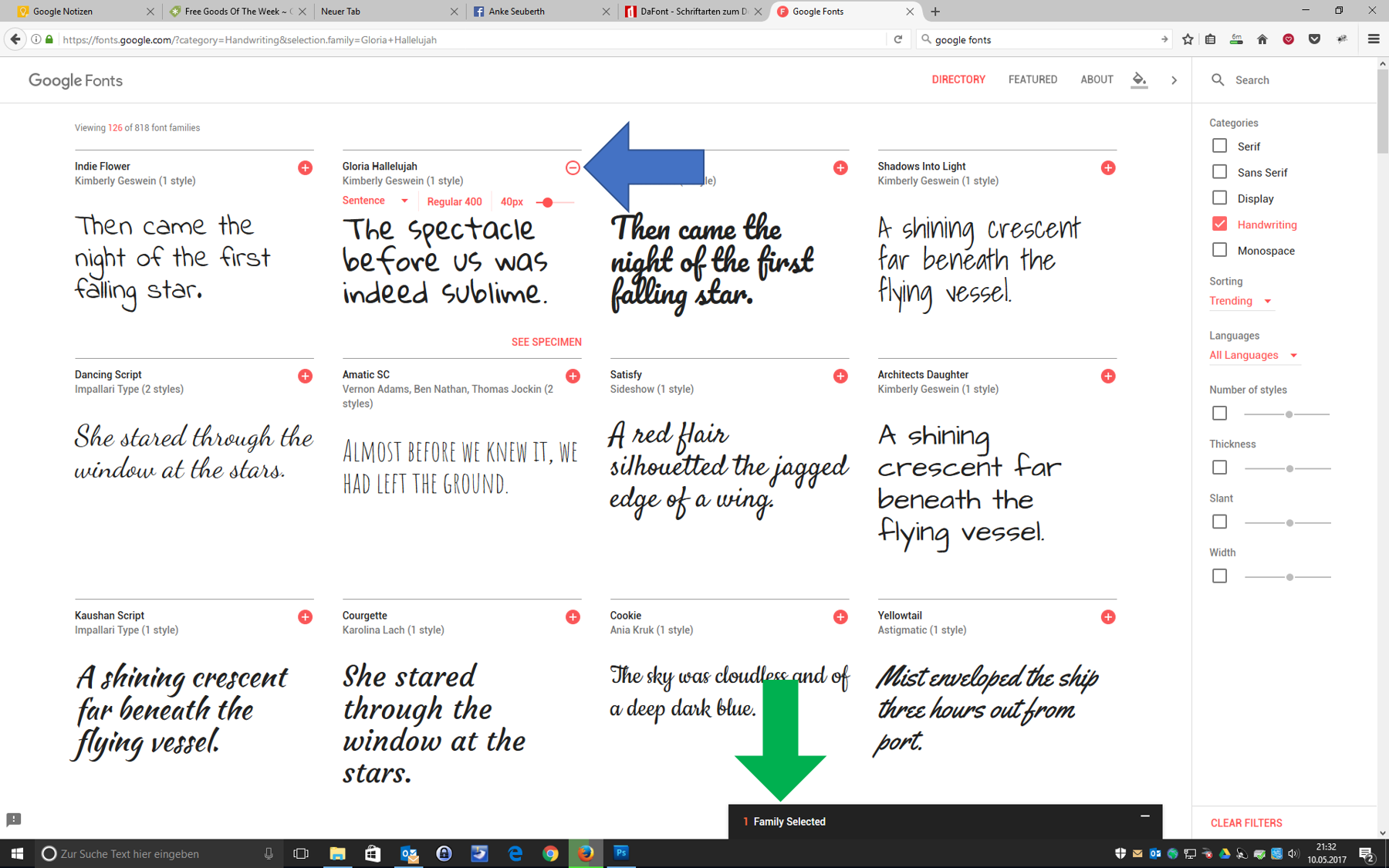Enable the Slant filter checkbox
1389x868 pixels.
[x=1219, y=522]
